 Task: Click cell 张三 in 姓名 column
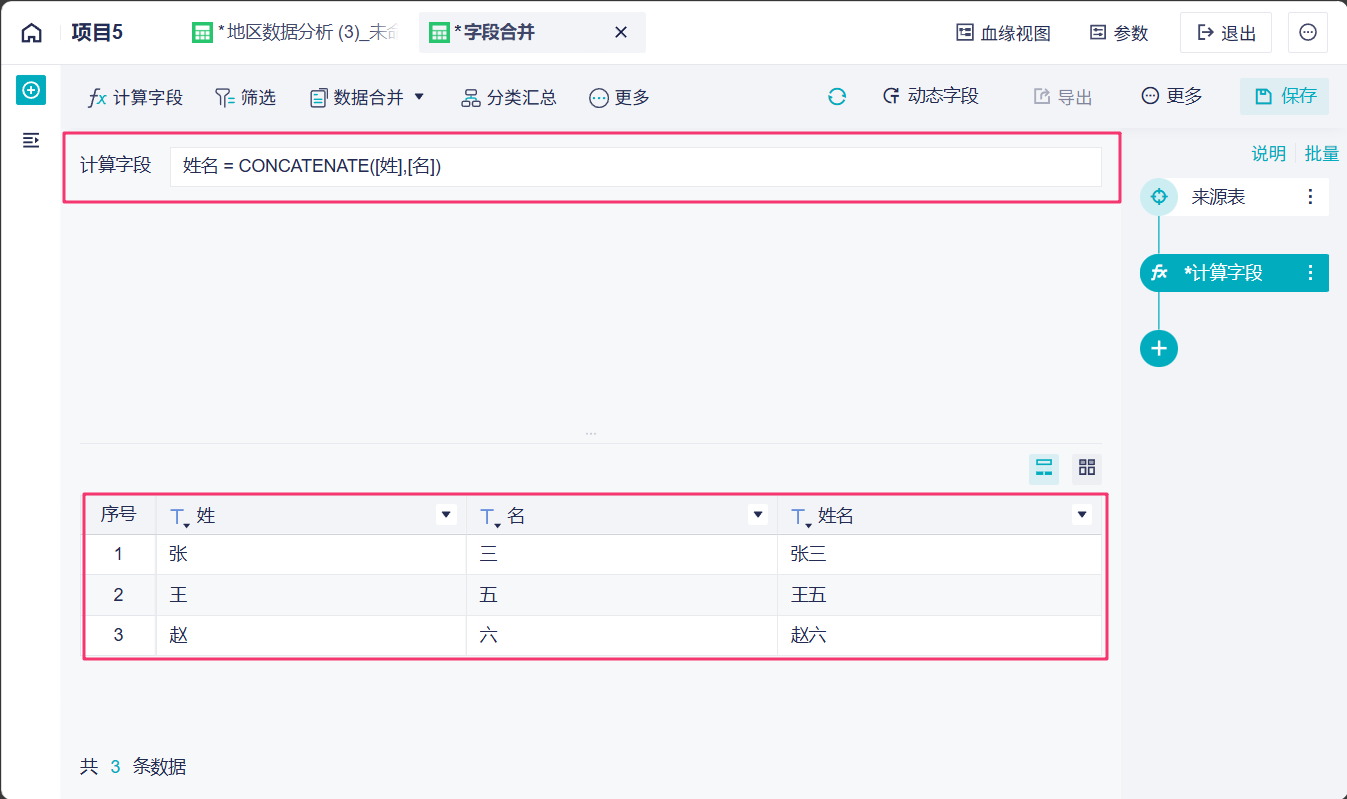[939, 555]
